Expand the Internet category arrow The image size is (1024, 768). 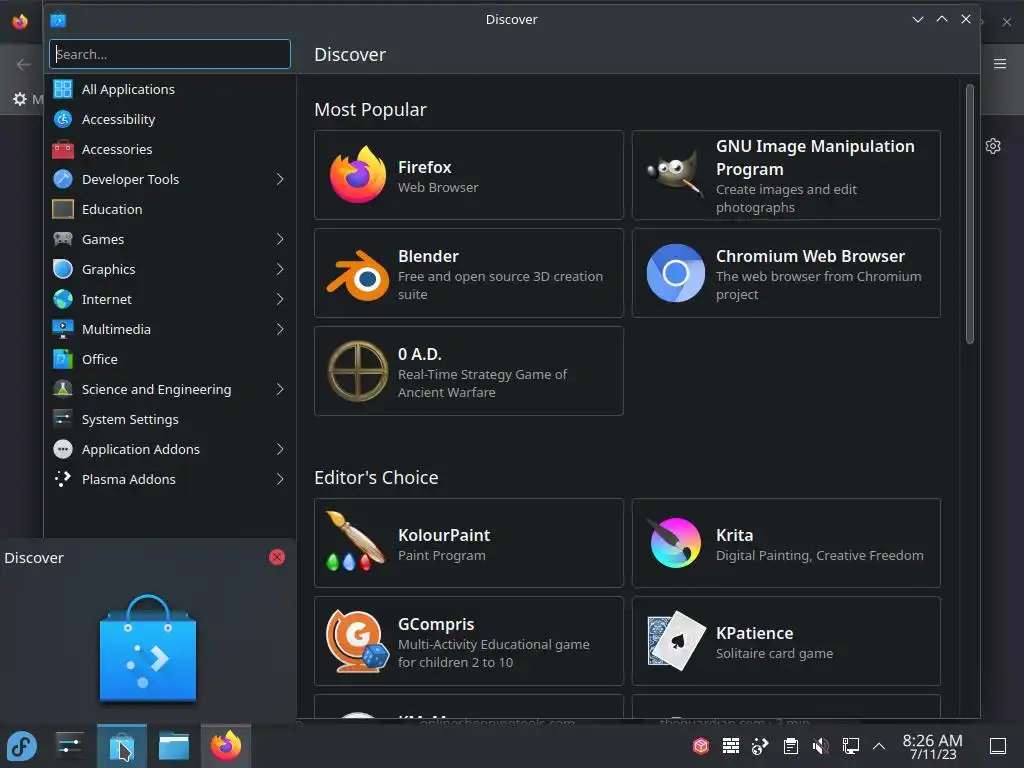(280, 299)
